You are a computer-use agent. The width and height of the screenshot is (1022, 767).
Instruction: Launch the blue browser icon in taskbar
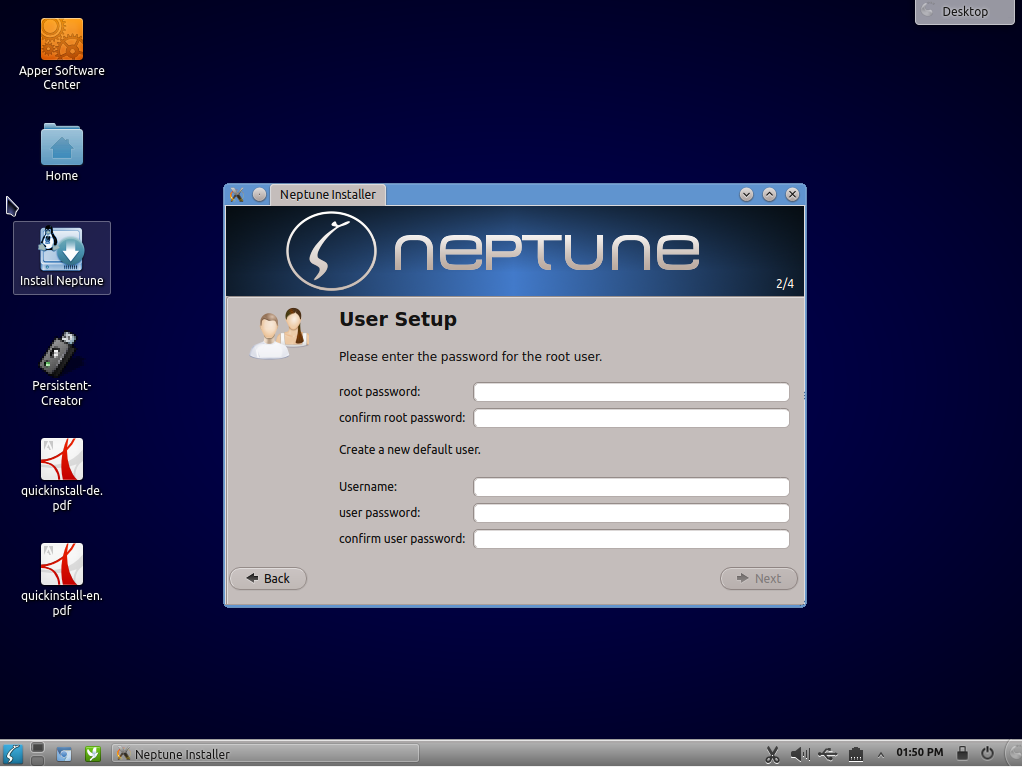tap(64, 754)
